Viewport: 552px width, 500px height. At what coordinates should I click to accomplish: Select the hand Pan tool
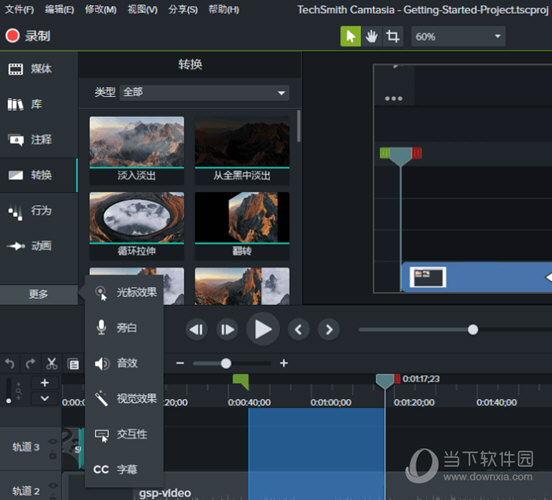(371, 36)
